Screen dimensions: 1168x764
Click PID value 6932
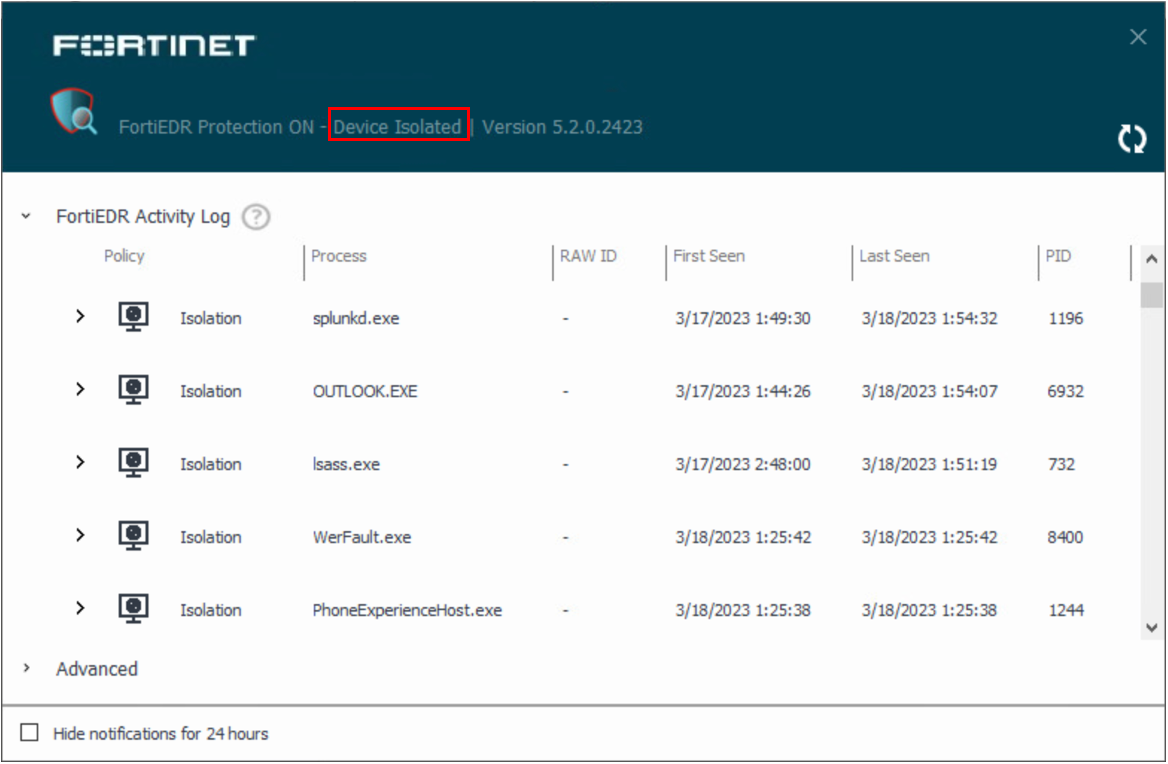coord(1066,392)
